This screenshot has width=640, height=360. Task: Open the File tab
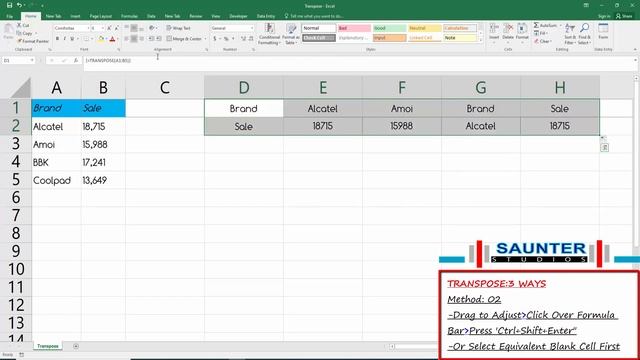tap(9, 16)
